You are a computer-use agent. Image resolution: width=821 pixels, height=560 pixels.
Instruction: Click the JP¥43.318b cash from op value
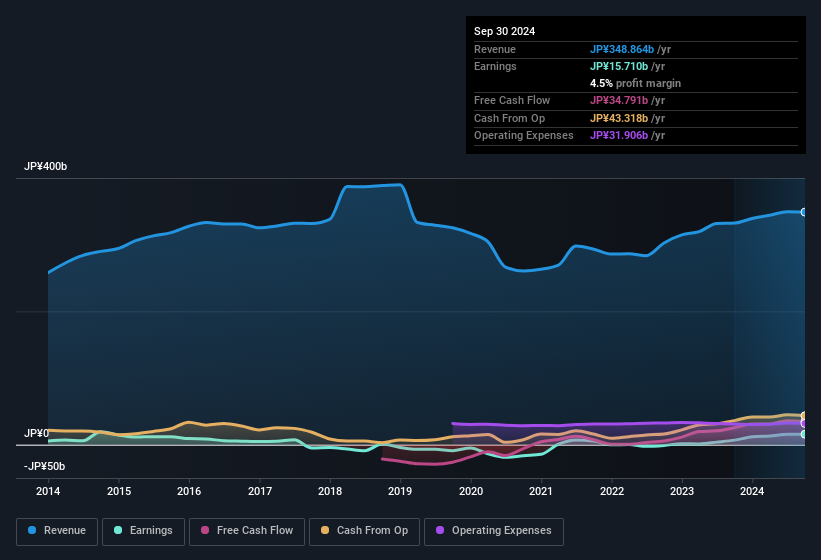619,118
